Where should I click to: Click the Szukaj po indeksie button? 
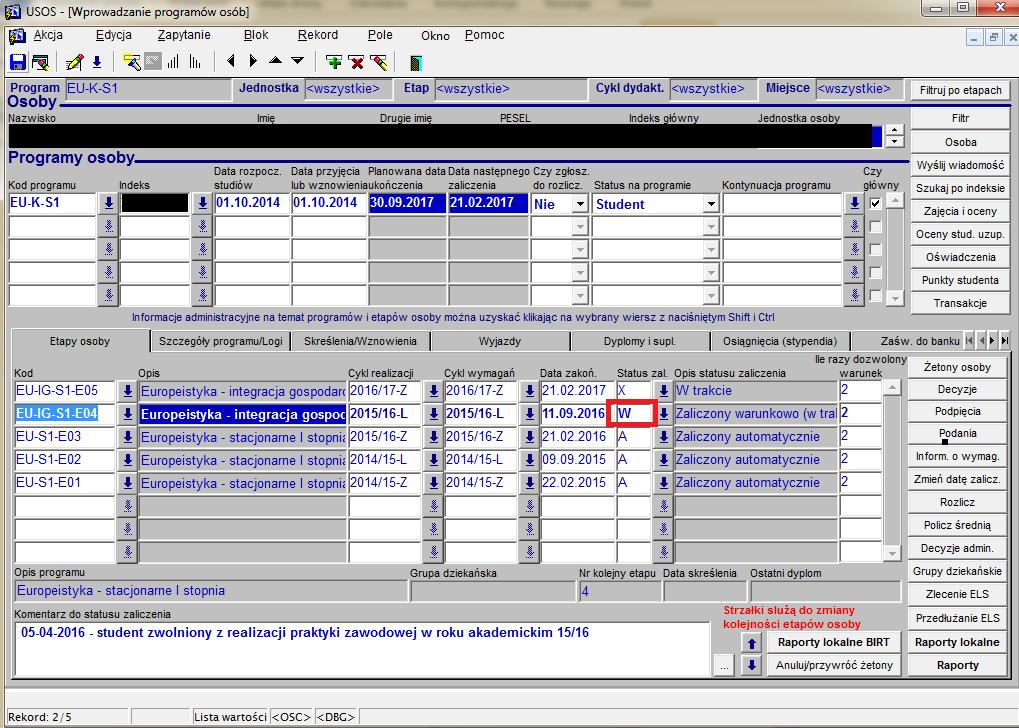pyautogui.click(x=961, y=188)
